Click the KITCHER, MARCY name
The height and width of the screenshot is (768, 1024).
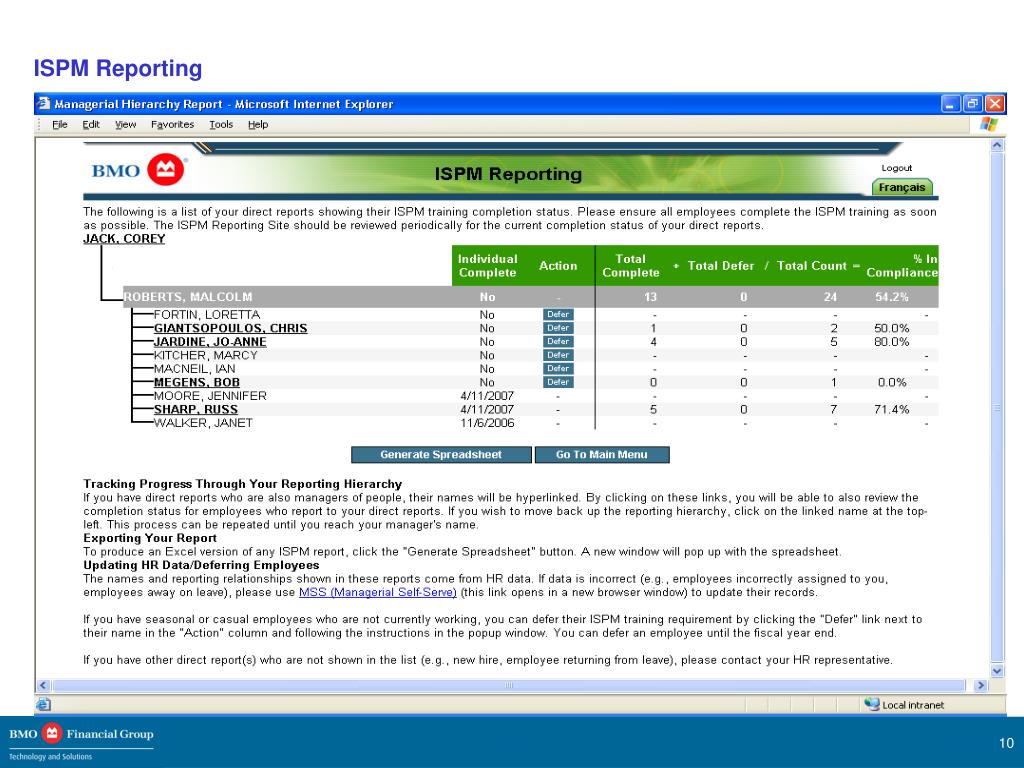[206, 355]
